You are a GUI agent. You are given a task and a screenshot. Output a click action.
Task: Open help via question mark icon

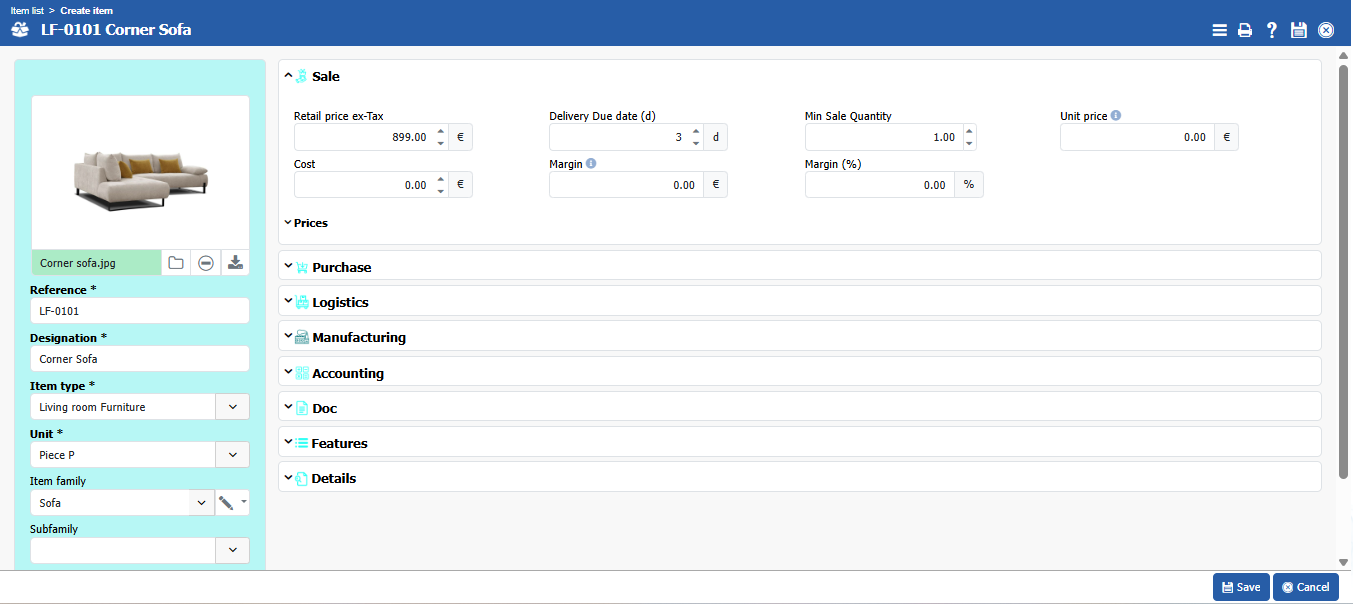click(x=1272, y=30)
